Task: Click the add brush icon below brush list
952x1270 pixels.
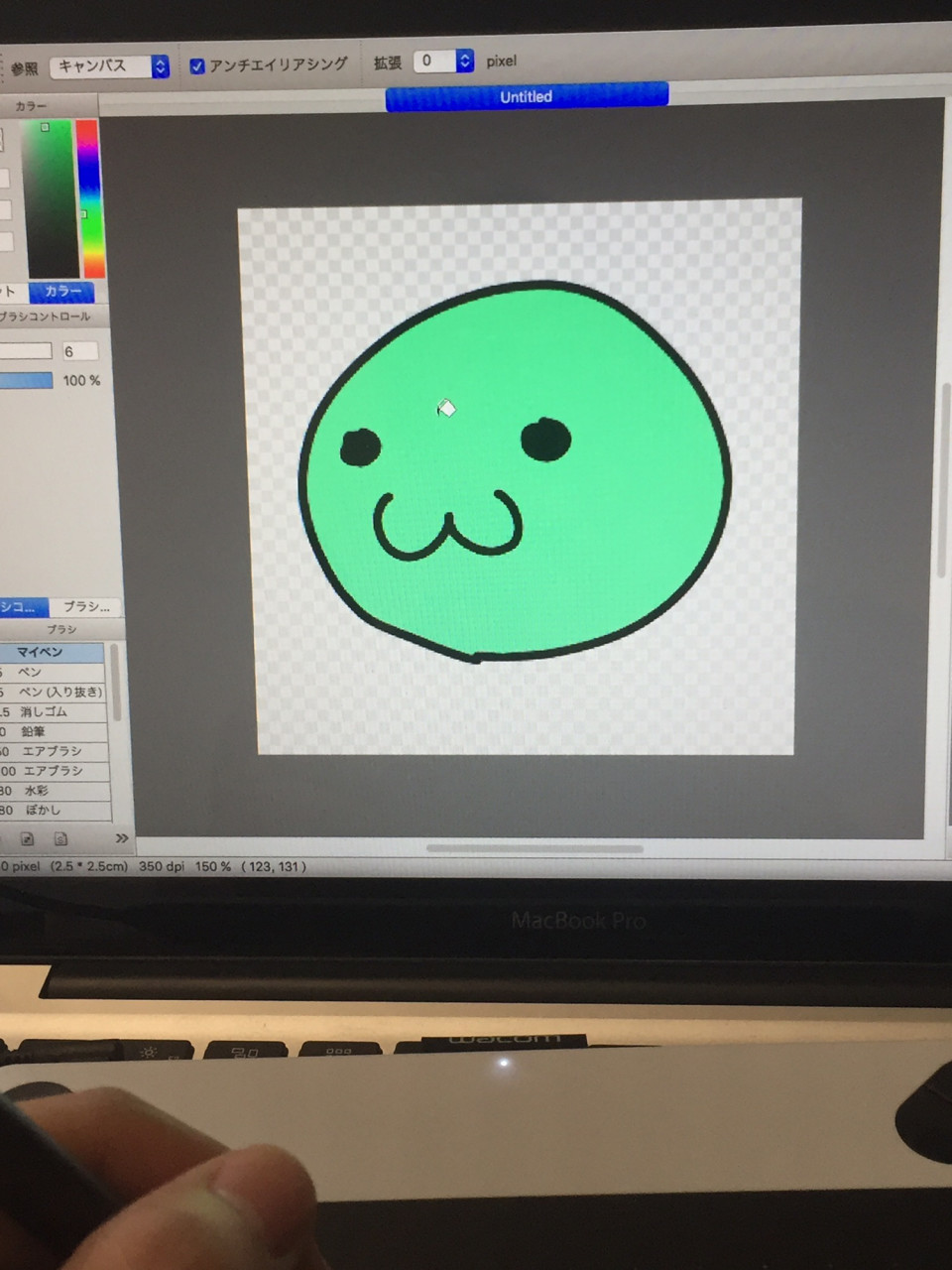Action: (x=28, y=838)
